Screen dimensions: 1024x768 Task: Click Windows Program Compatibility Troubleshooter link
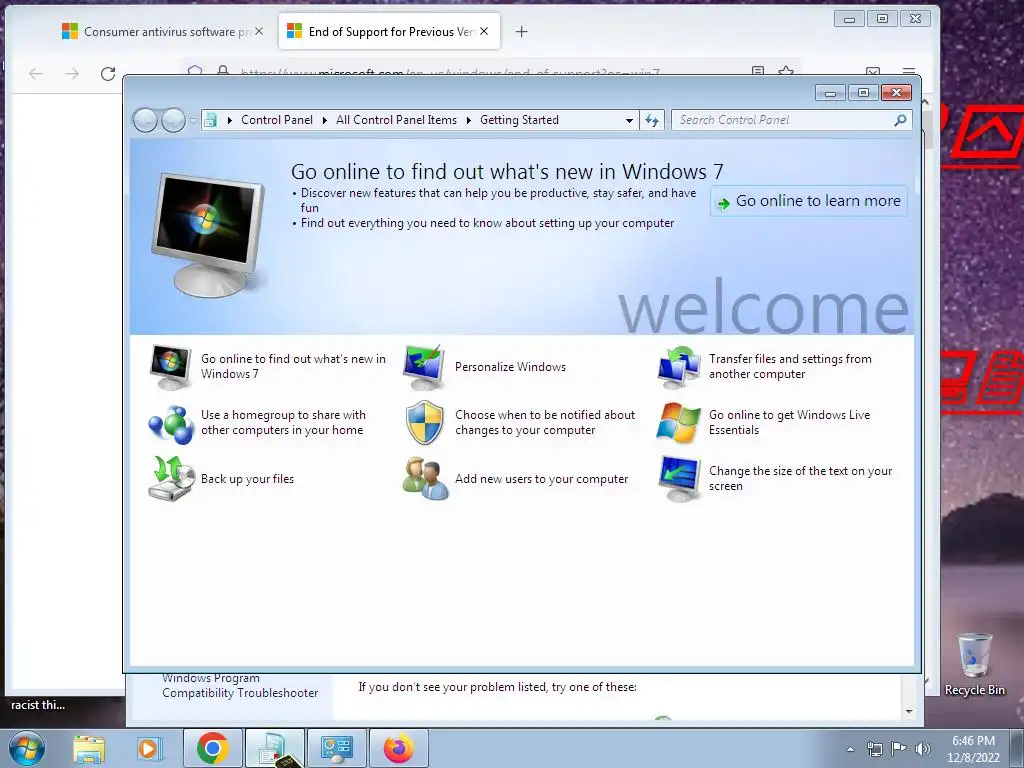click(x=240, y=686)
